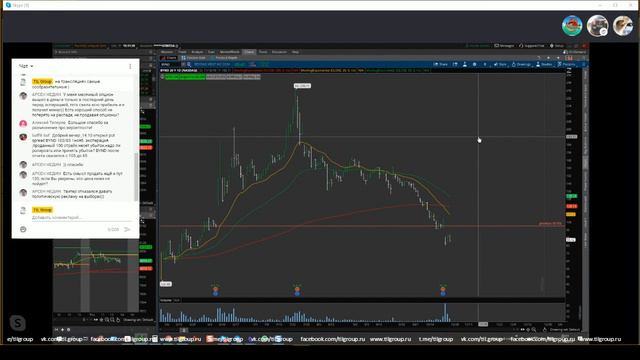
Task: Open the Drawings dropdown on chart toolbar
Action: [521, 64]
